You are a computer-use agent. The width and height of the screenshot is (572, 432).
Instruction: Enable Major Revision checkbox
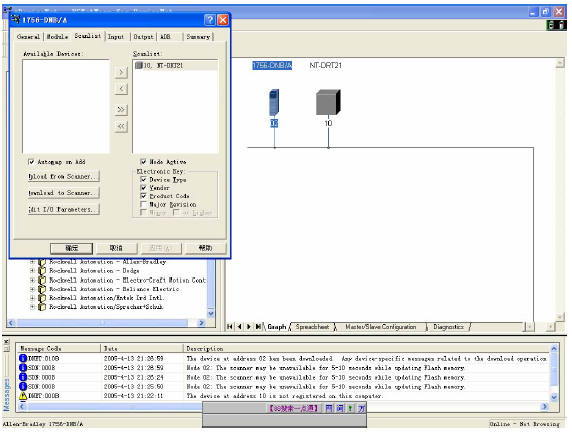(143, 204)
